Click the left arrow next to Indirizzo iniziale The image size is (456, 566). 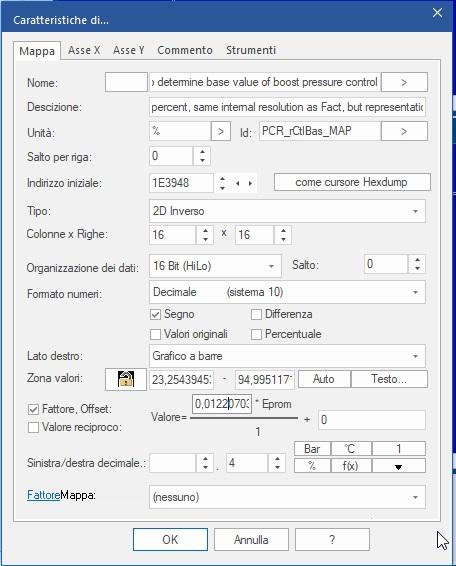(x=238, y=183)
